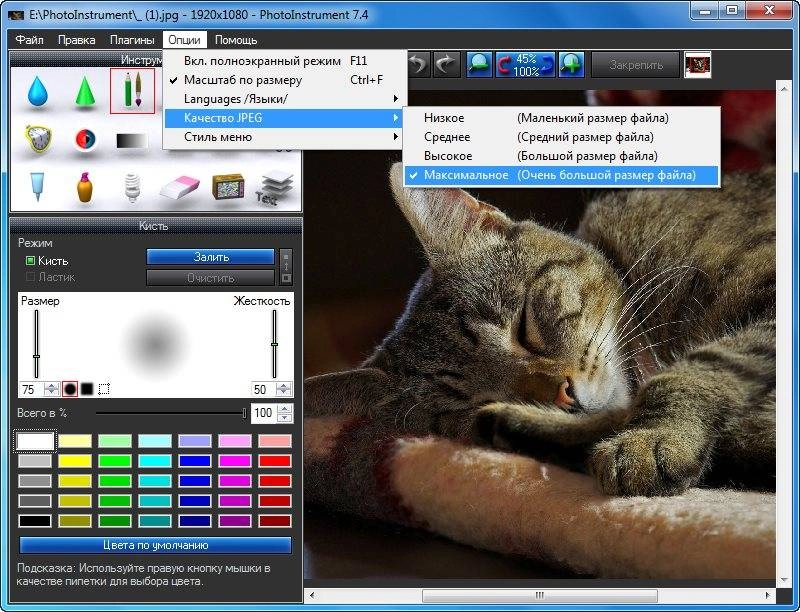The width and height of the screenshot is (800, 612).
Task: Expand the Стиль меню submenu
Action: tap(285, 137)
